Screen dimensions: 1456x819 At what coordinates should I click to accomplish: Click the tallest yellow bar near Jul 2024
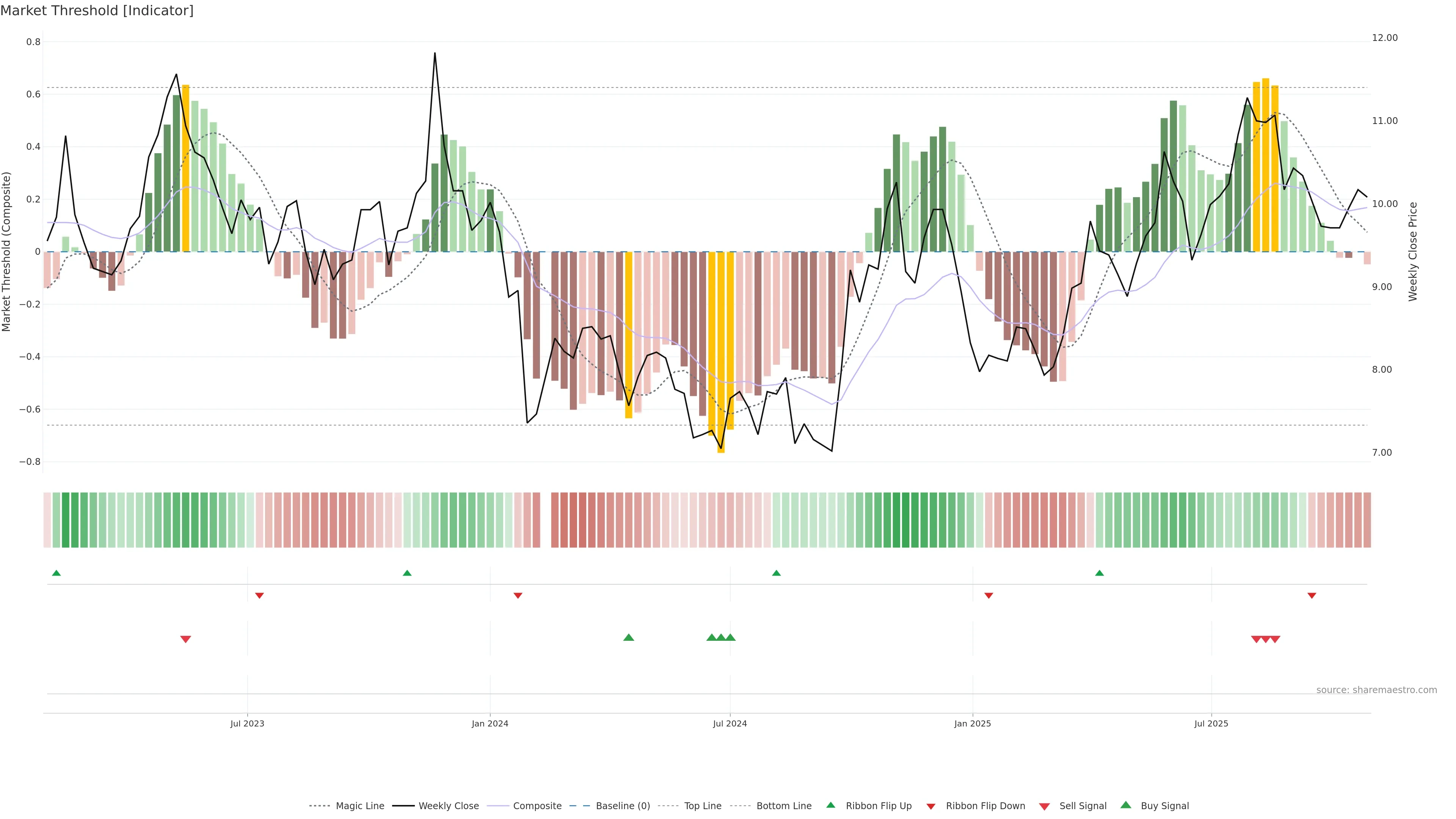tap(721, 350)
